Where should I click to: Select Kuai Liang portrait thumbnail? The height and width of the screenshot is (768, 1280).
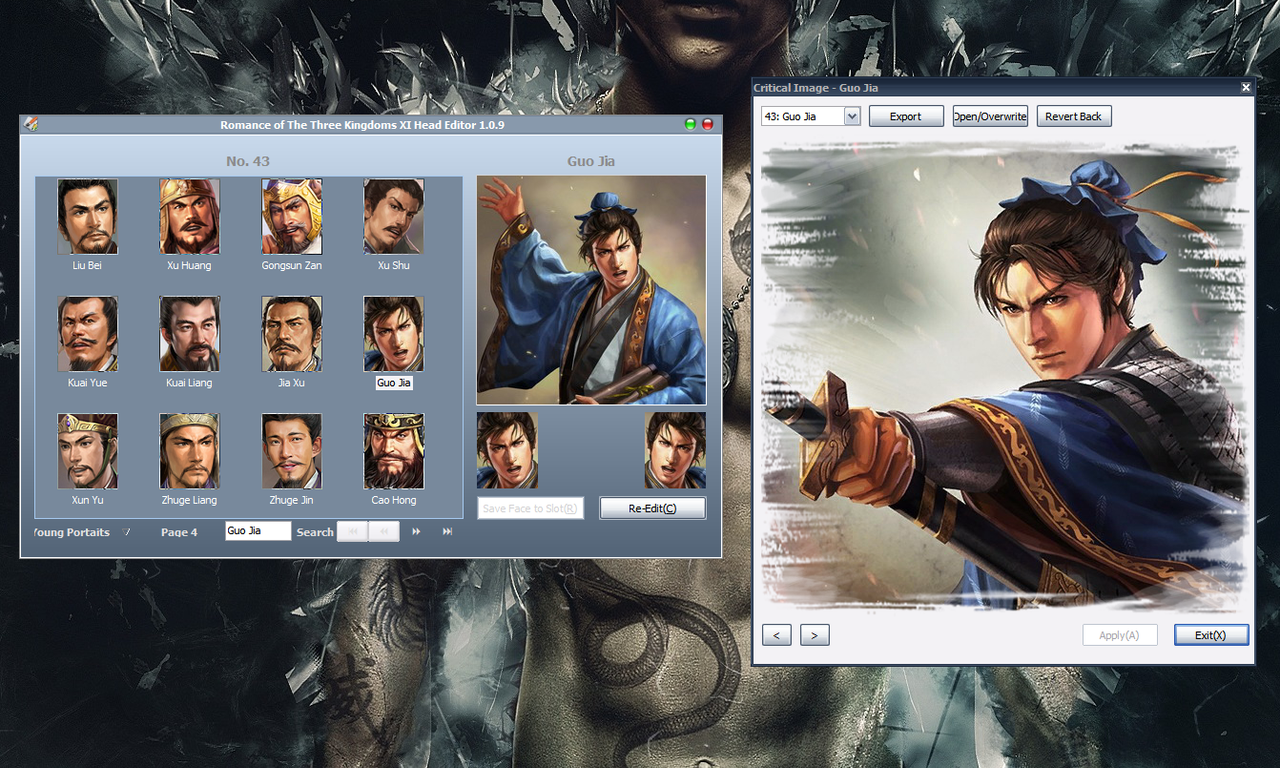(189, 333)
